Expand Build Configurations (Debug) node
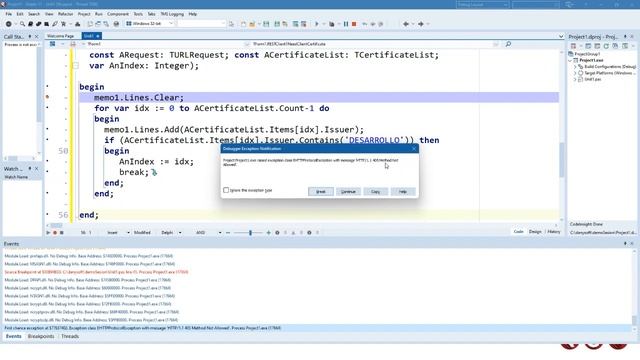The height and width of the screenshot is (360, 640). pos(575,67)
